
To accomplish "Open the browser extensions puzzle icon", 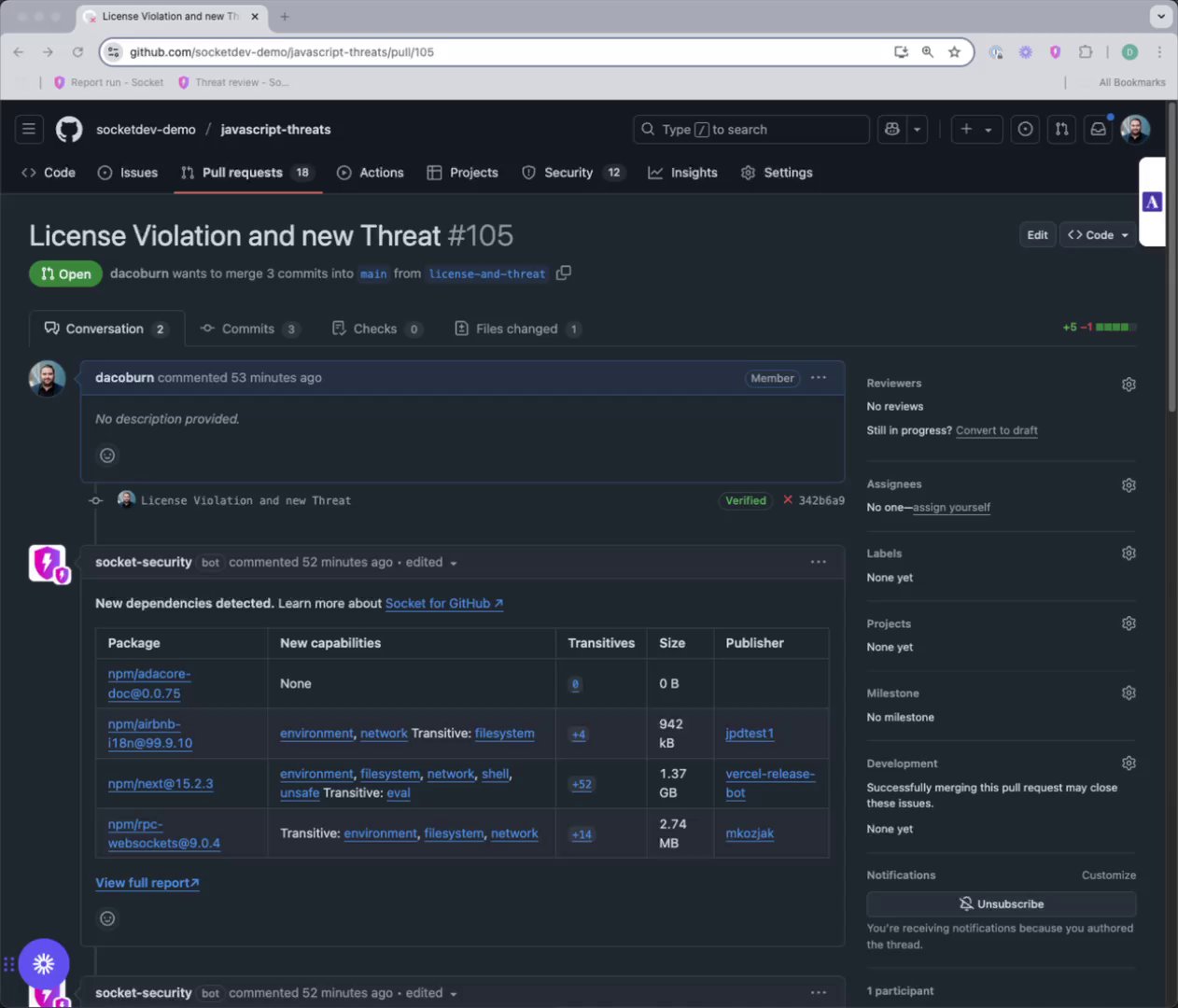I will pyautogui.click(x=1085, y=52).
